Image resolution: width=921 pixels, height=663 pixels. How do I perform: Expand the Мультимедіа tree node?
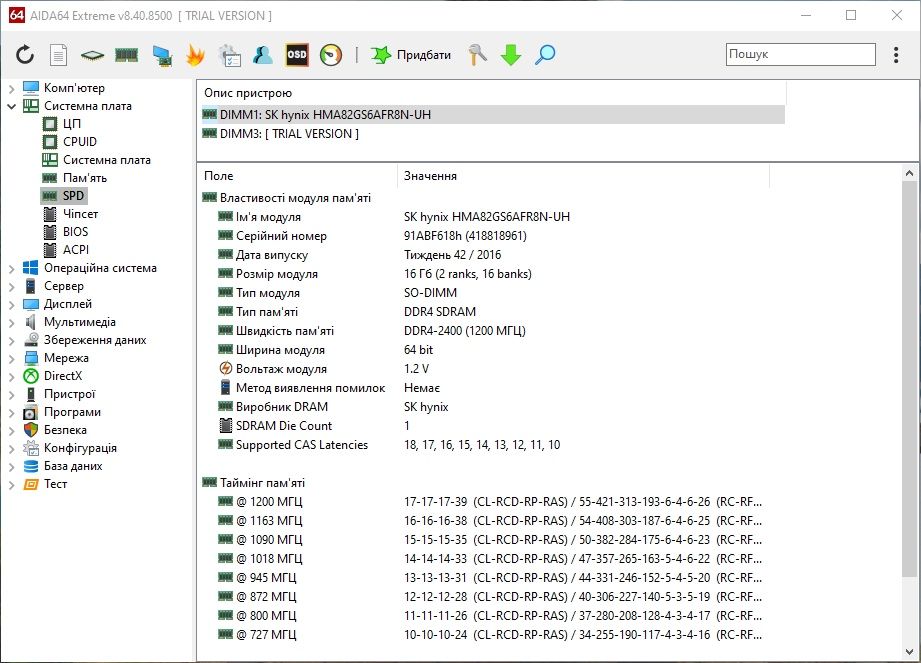pyautogui.click(x=11, y=323)
